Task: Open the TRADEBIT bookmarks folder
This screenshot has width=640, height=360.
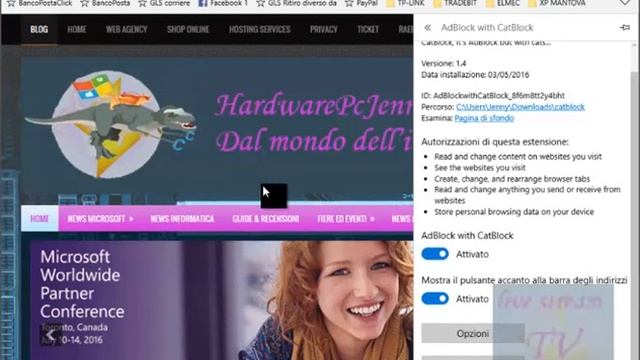Action: (x=455, y=4)
